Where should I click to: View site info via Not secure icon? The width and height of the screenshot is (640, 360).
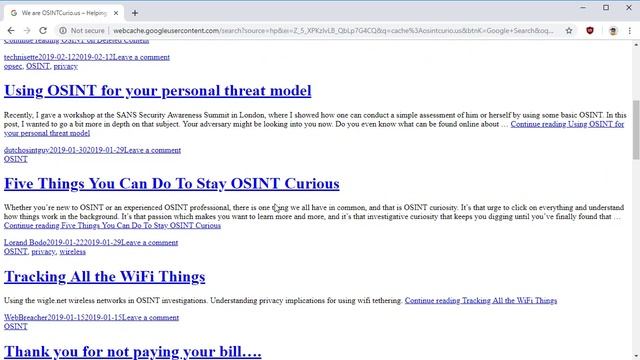[63, 31]
